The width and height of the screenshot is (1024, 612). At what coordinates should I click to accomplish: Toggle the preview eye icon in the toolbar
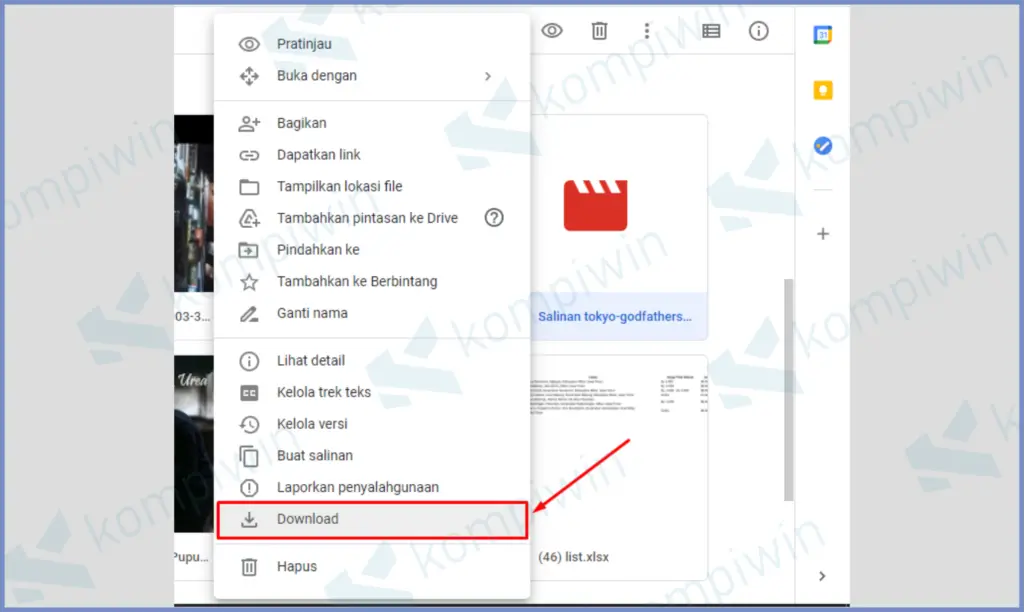click(551, 31)
